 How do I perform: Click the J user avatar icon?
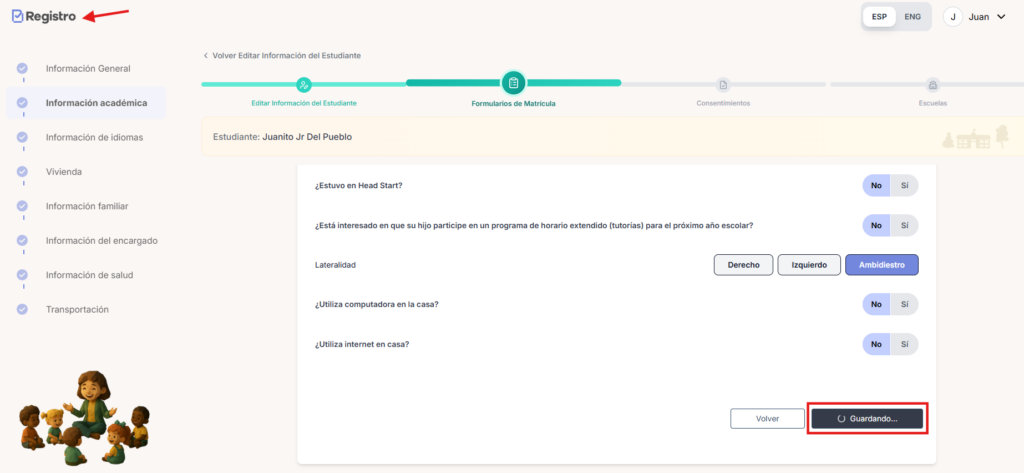(x=953, y=16)
